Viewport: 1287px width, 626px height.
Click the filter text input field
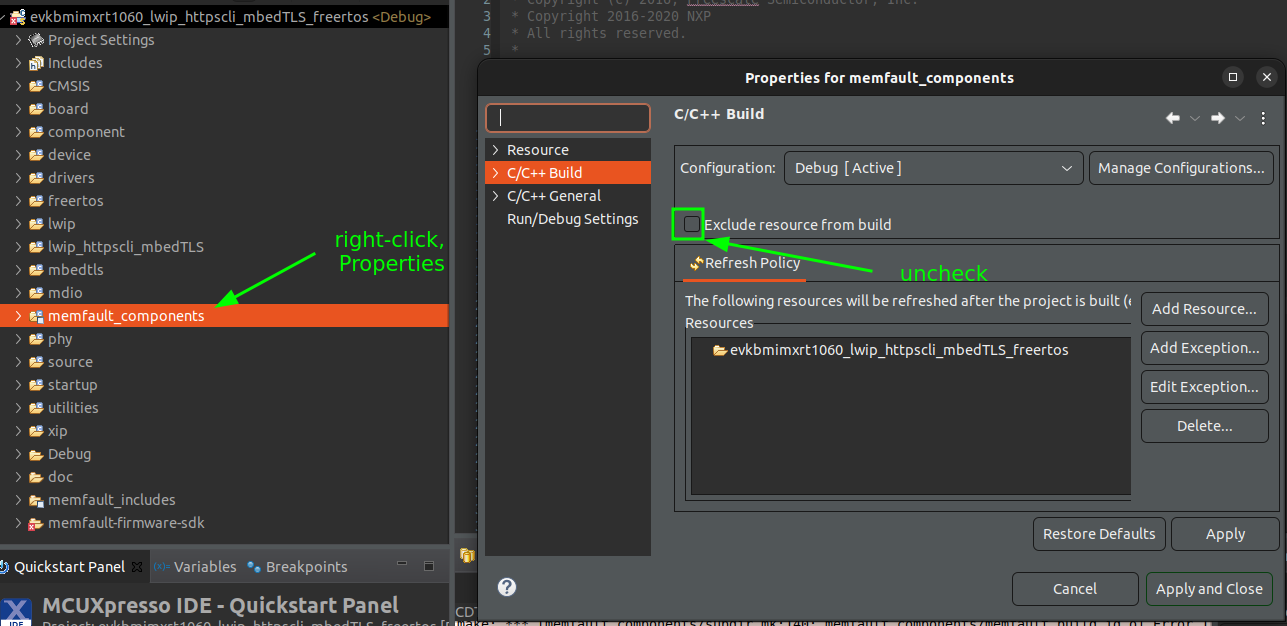click(x=567, y=118)
